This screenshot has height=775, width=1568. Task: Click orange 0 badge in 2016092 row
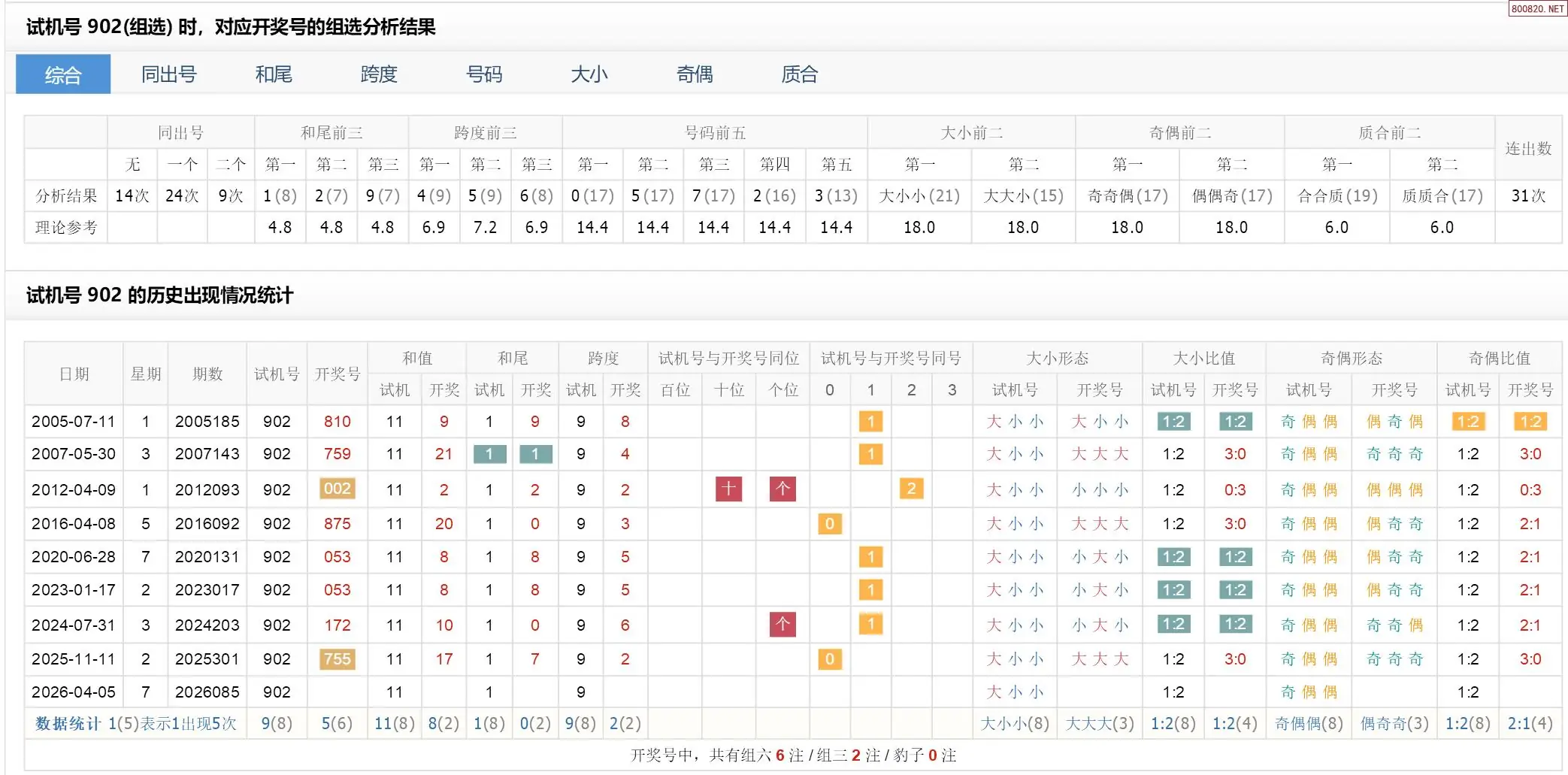click(829, 524)
